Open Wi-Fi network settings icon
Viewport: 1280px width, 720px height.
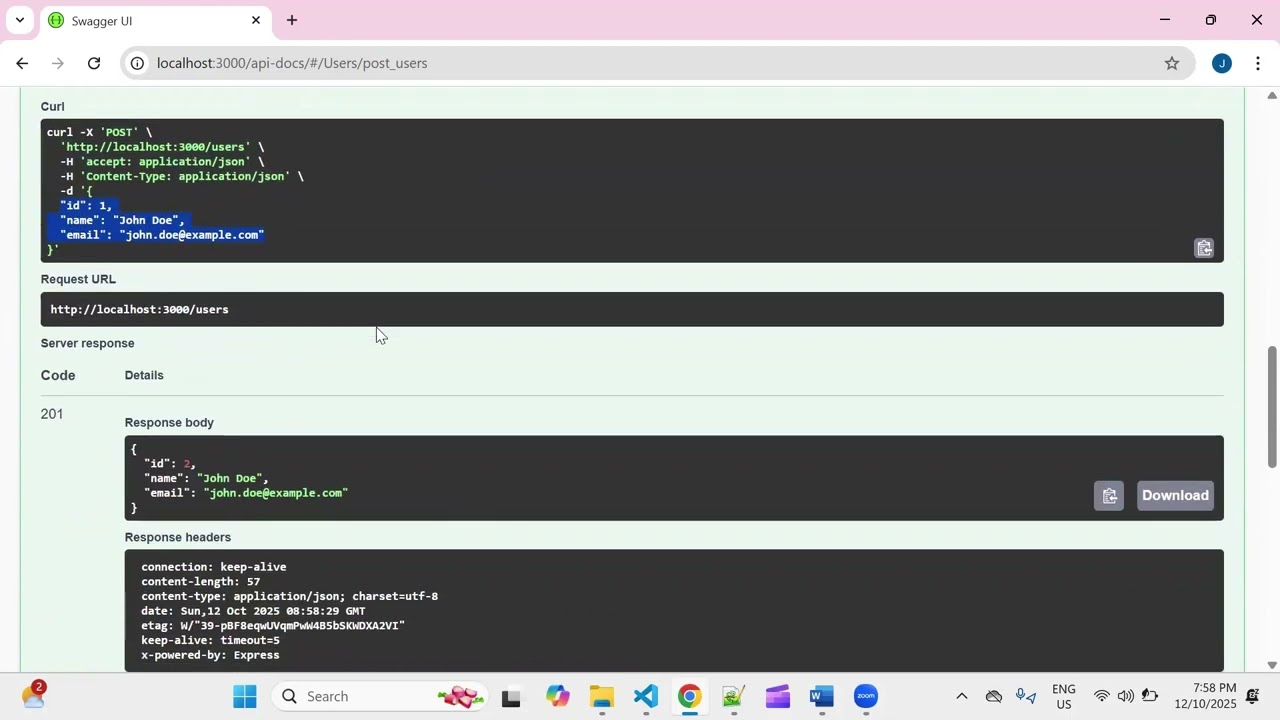pos(1102,696)
